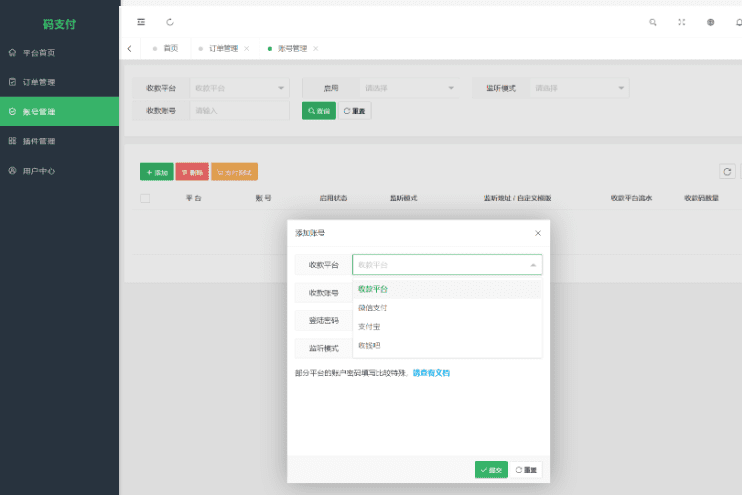Switch to the 首页 tab
The image size is (742, 495).
[166, 49]
